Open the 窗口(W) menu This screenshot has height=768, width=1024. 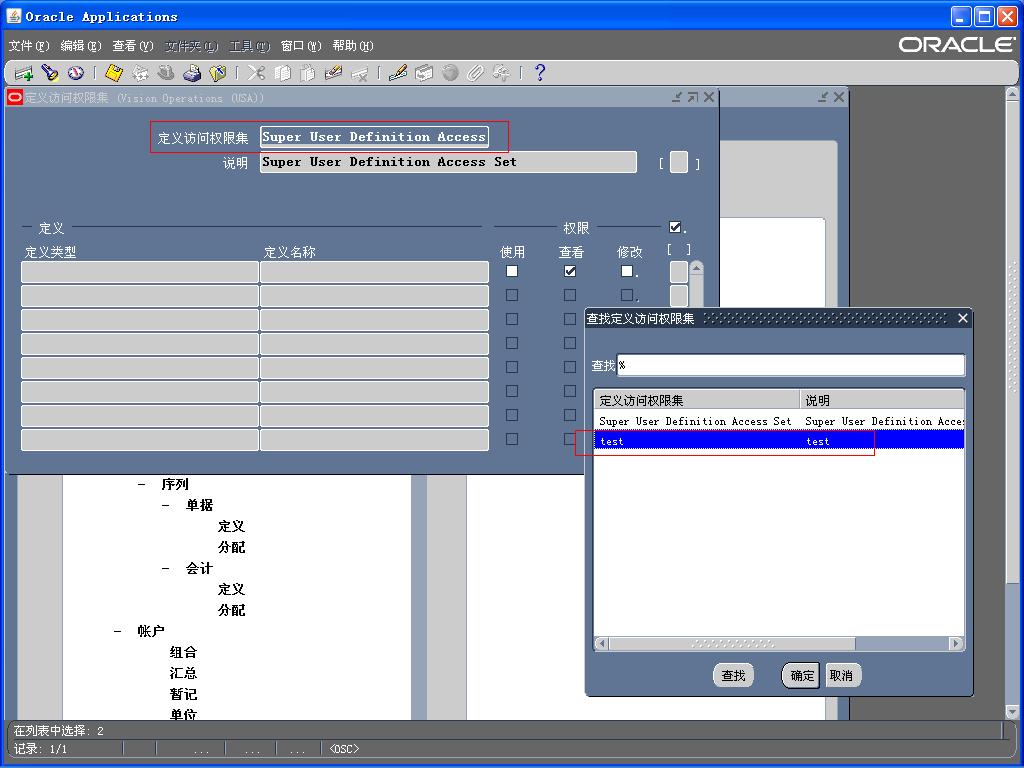coord(301,46)
